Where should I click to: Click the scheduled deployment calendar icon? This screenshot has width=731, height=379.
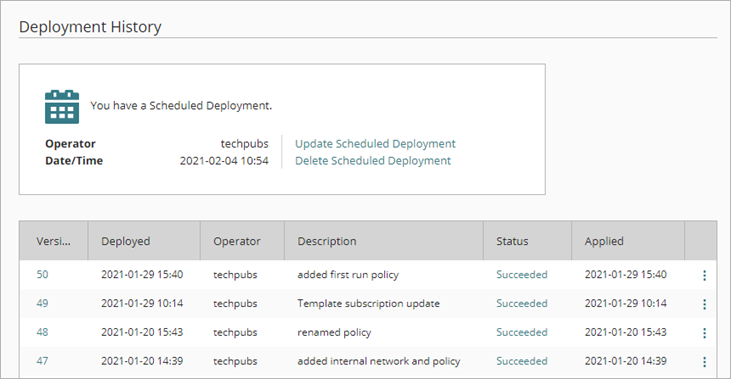pyautogui.click(x=62, y=107)
